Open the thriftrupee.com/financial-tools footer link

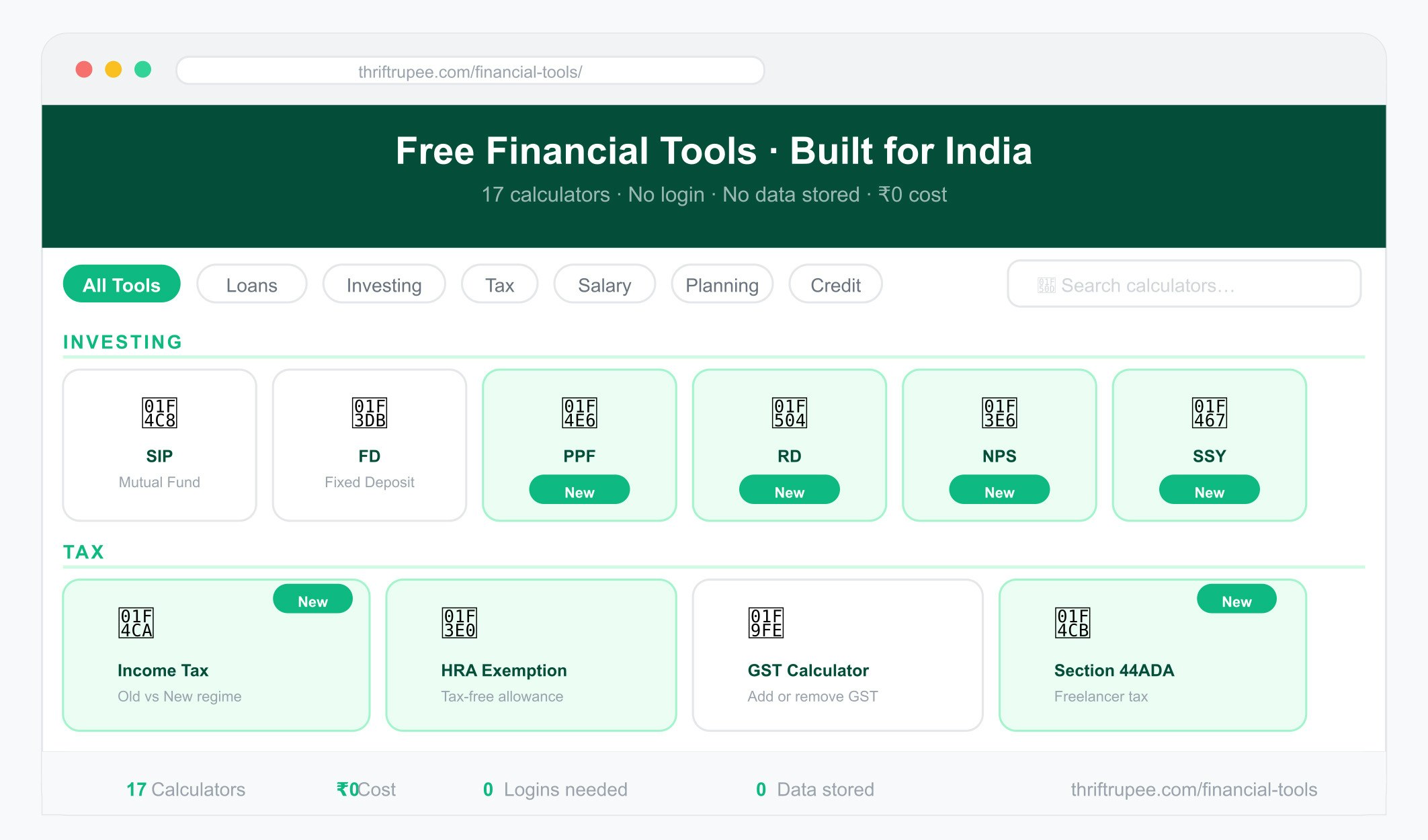pyautogui.click(x=1193, y=790)
